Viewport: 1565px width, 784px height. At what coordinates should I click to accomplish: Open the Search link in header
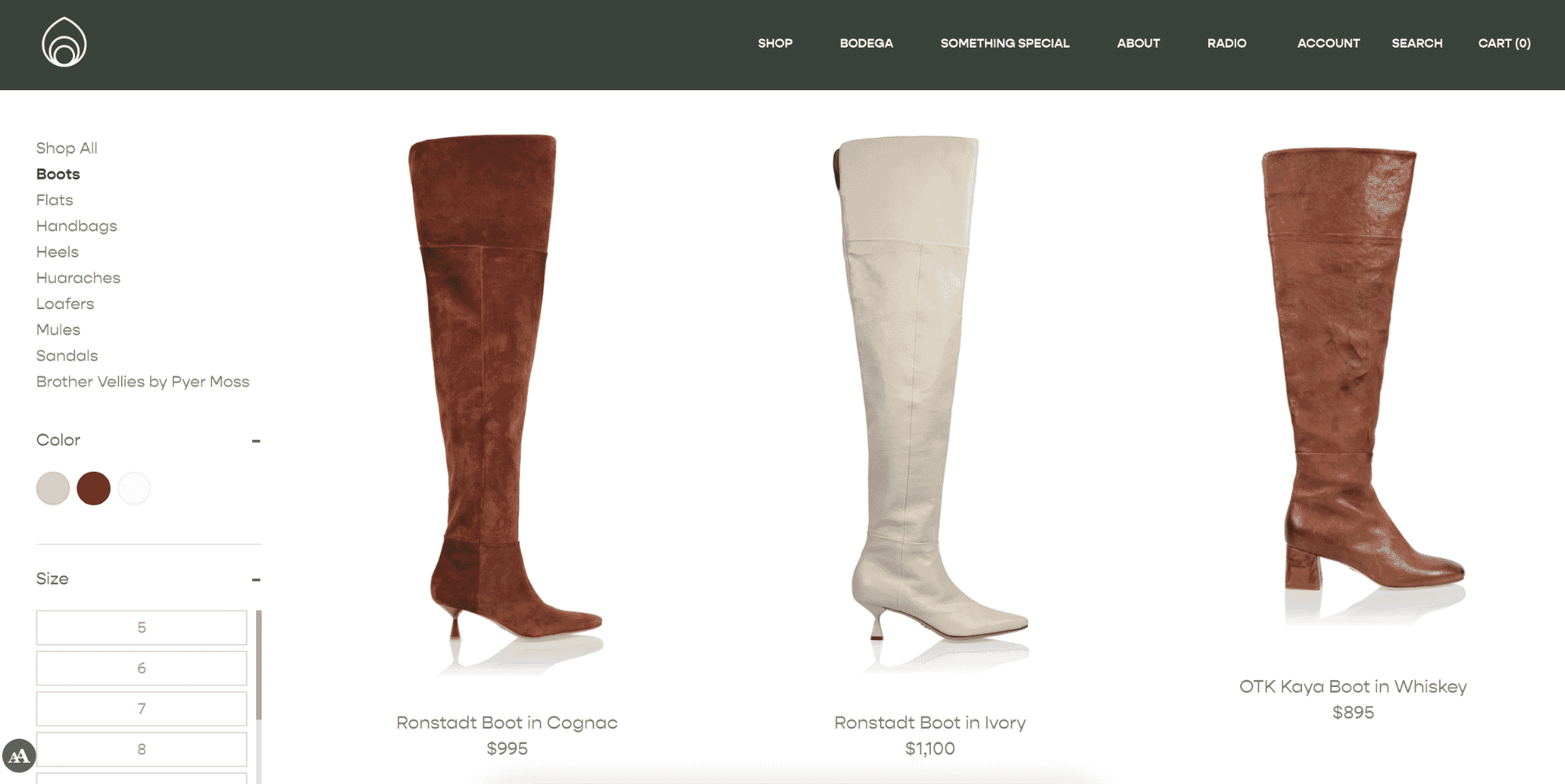coord(1416,43)
